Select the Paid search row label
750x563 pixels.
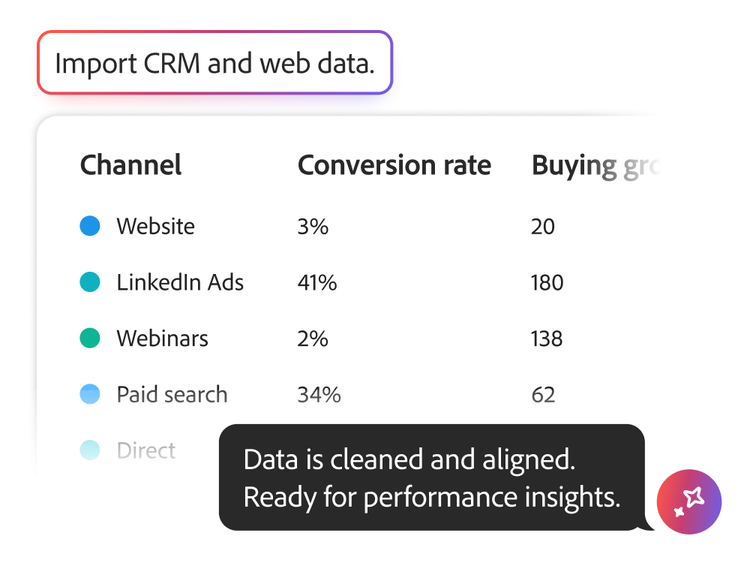coord(172,395)
